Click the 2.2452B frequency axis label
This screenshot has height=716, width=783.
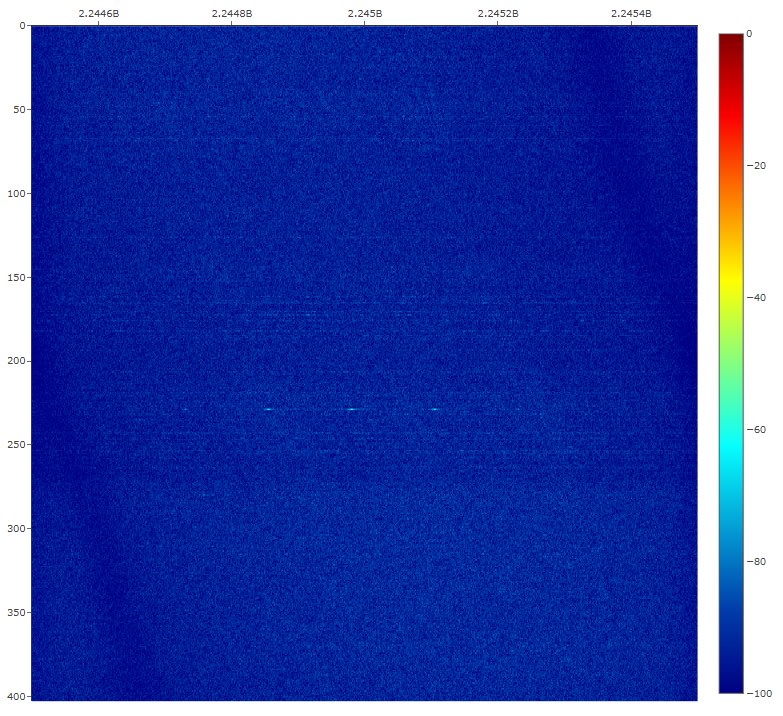pyautogui.click(x=498, y=13)
